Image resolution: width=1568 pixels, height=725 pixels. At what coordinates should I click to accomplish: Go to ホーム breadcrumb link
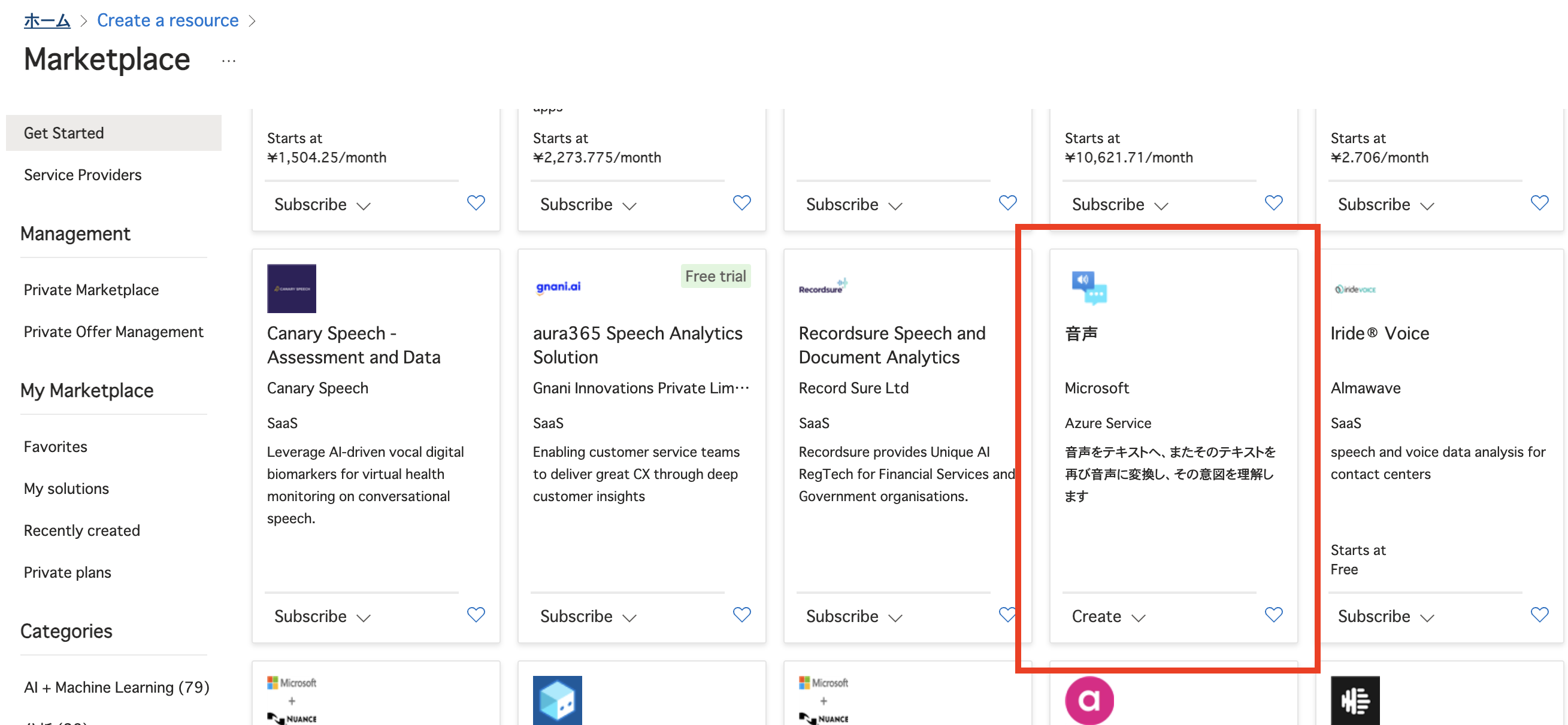47,20
